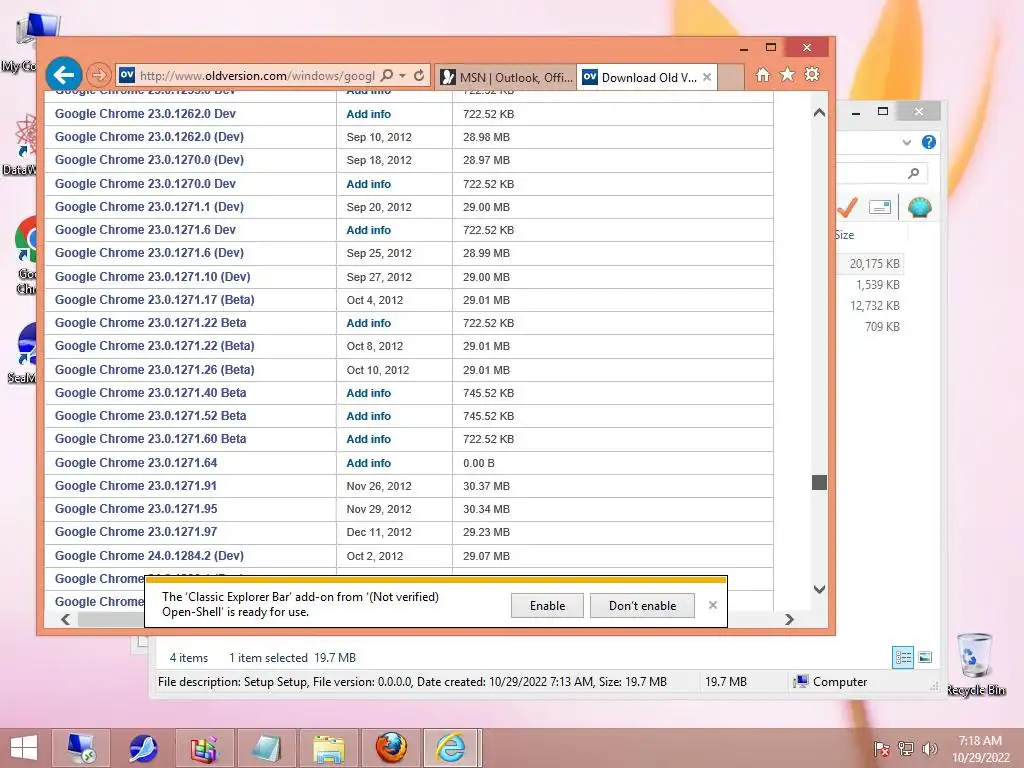
Task: Switch to the MSN | Outlook tab
Action: click(507, 77)
